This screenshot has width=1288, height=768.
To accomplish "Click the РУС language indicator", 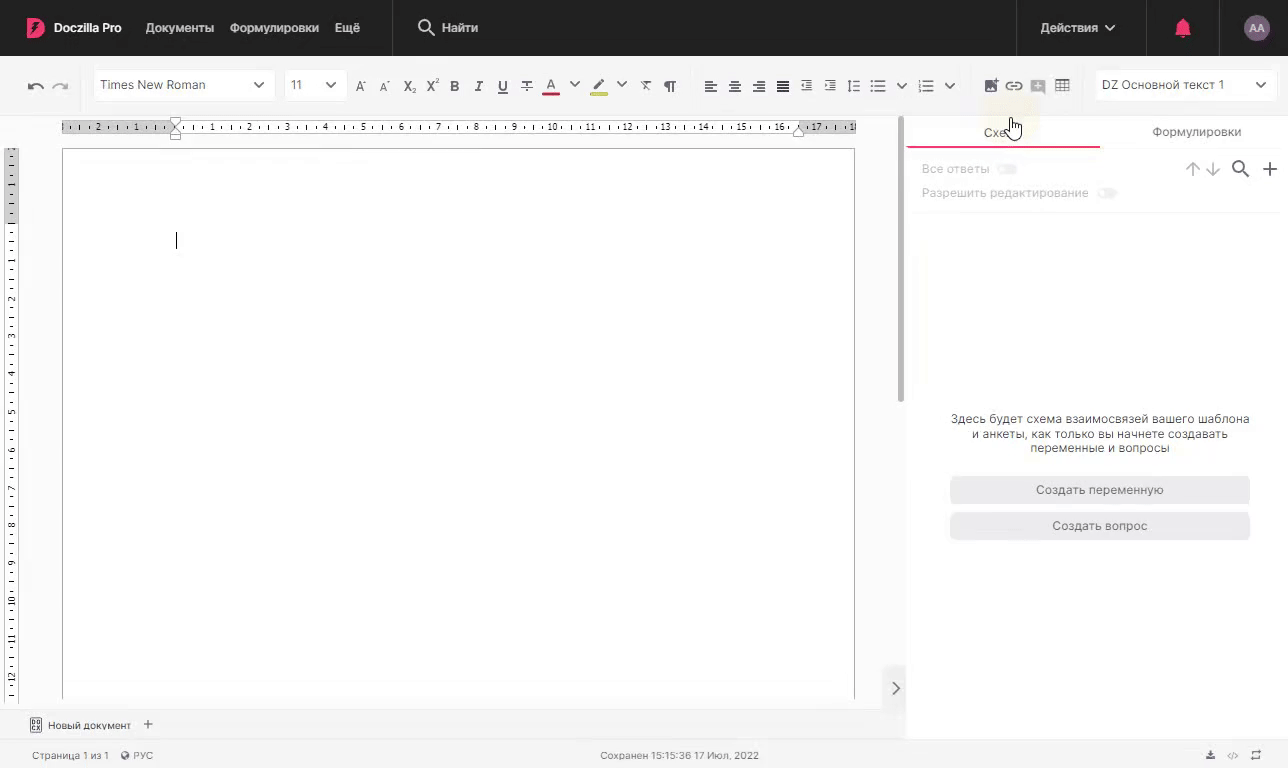I will (137, 755).
